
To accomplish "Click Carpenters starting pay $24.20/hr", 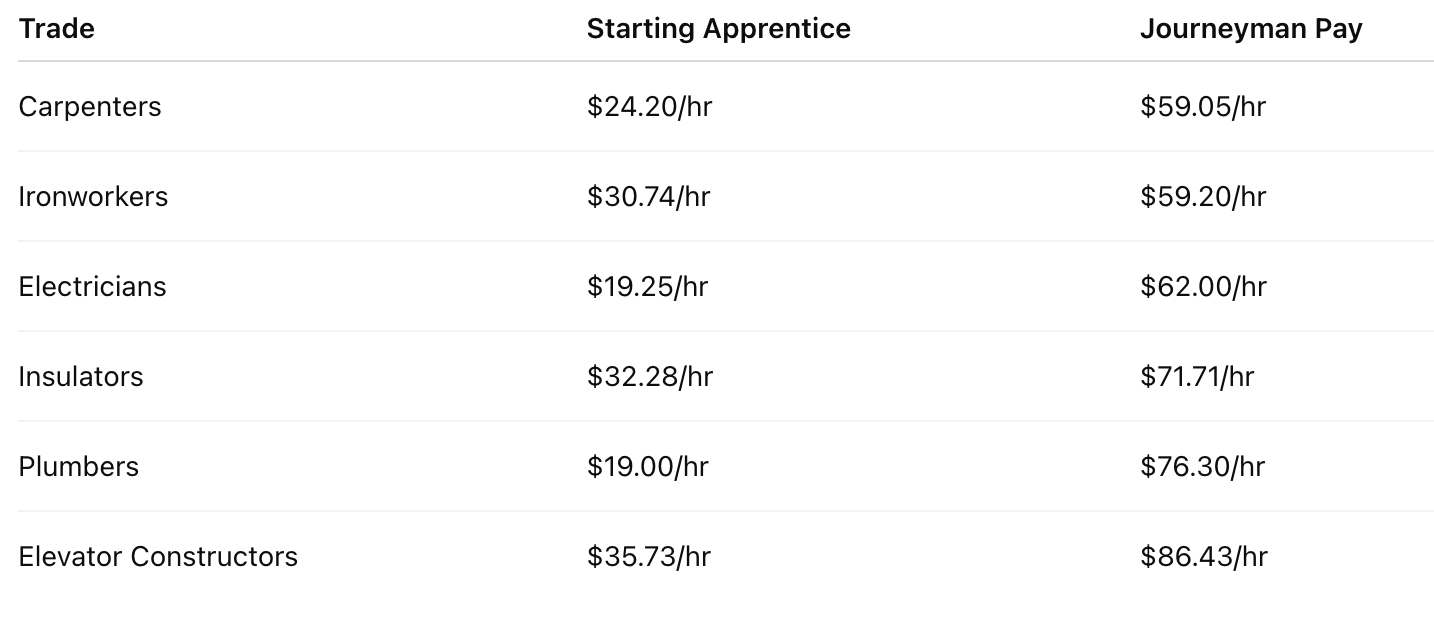I will click(649, 107).
